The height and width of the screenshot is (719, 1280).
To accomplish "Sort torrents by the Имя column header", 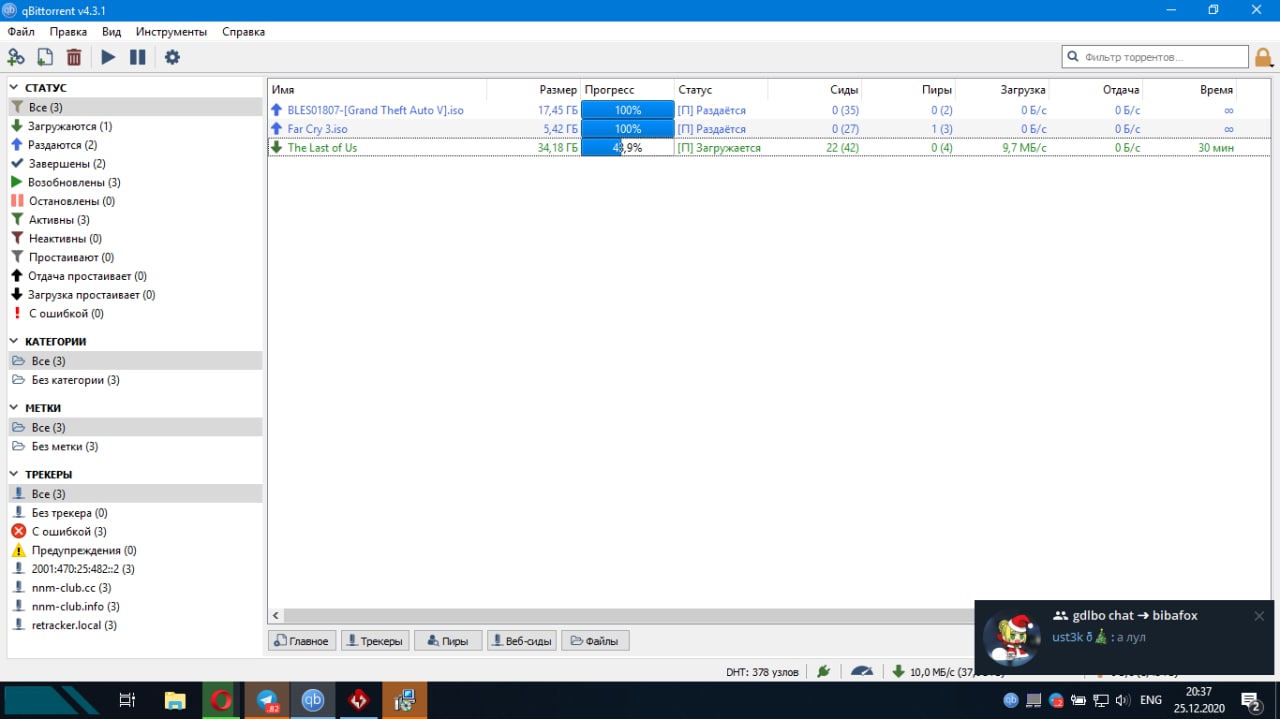I will (x=377, y=90).
